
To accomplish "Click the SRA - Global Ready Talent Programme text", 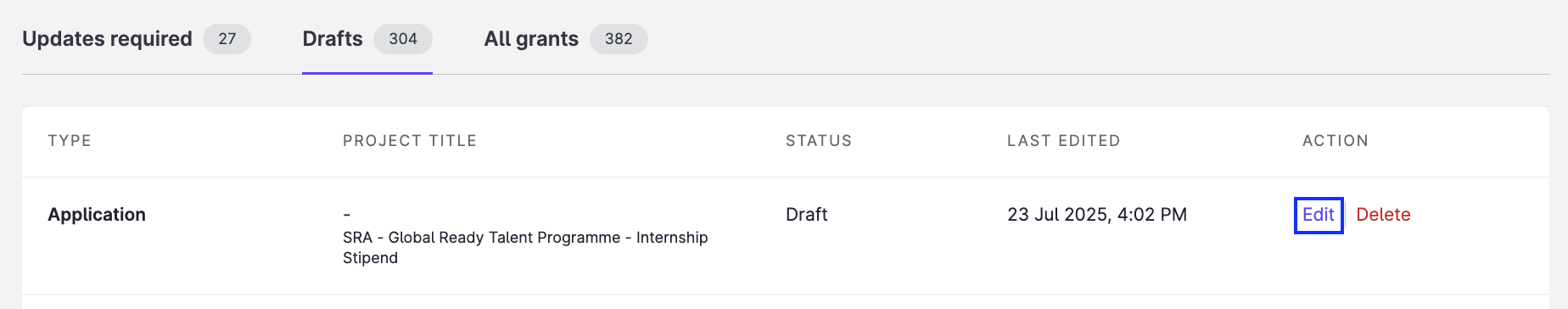I will coord(482,238).
